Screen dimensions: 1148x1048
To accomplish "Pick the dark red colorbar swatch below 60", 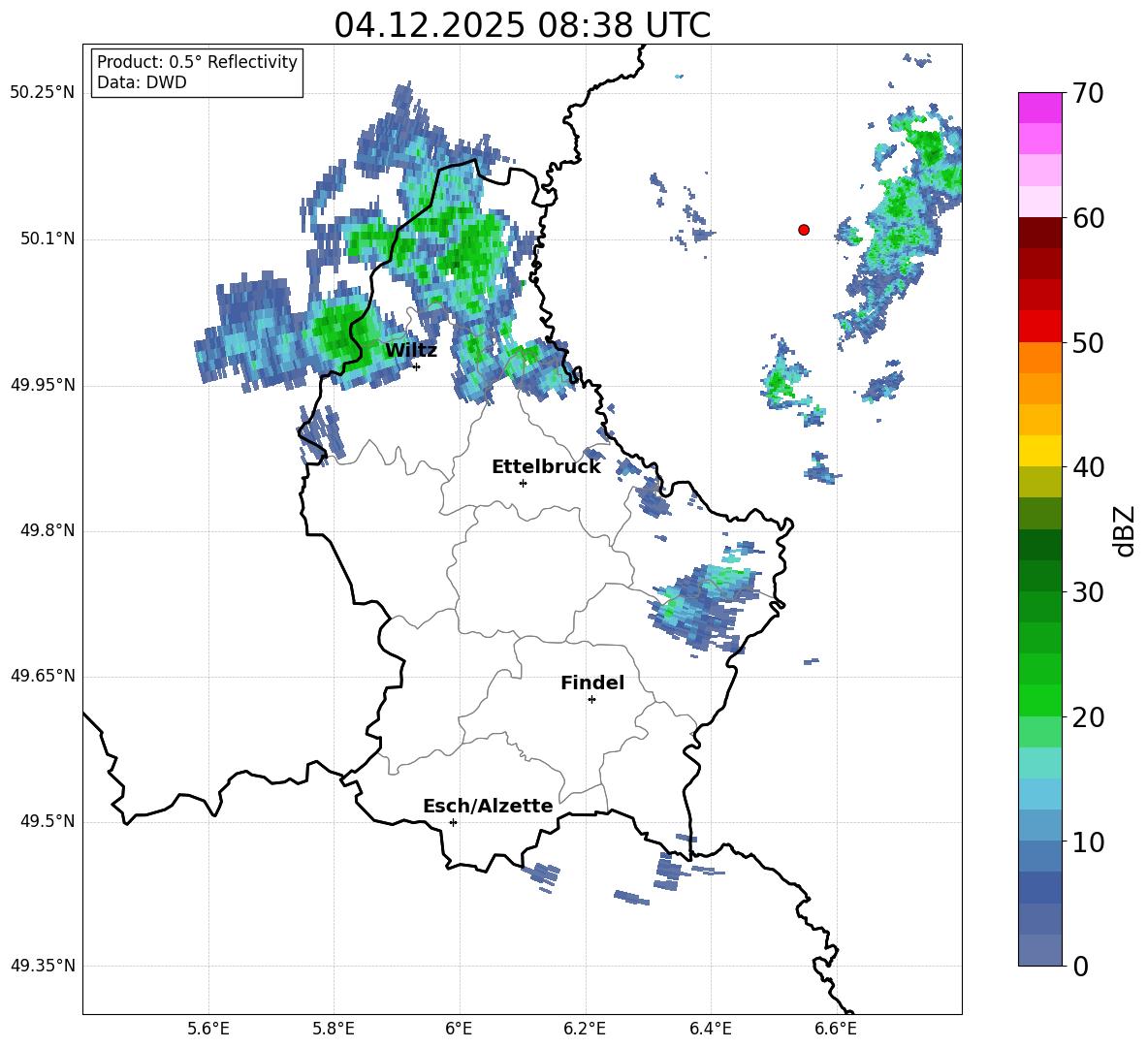I will pos(1039,233).
